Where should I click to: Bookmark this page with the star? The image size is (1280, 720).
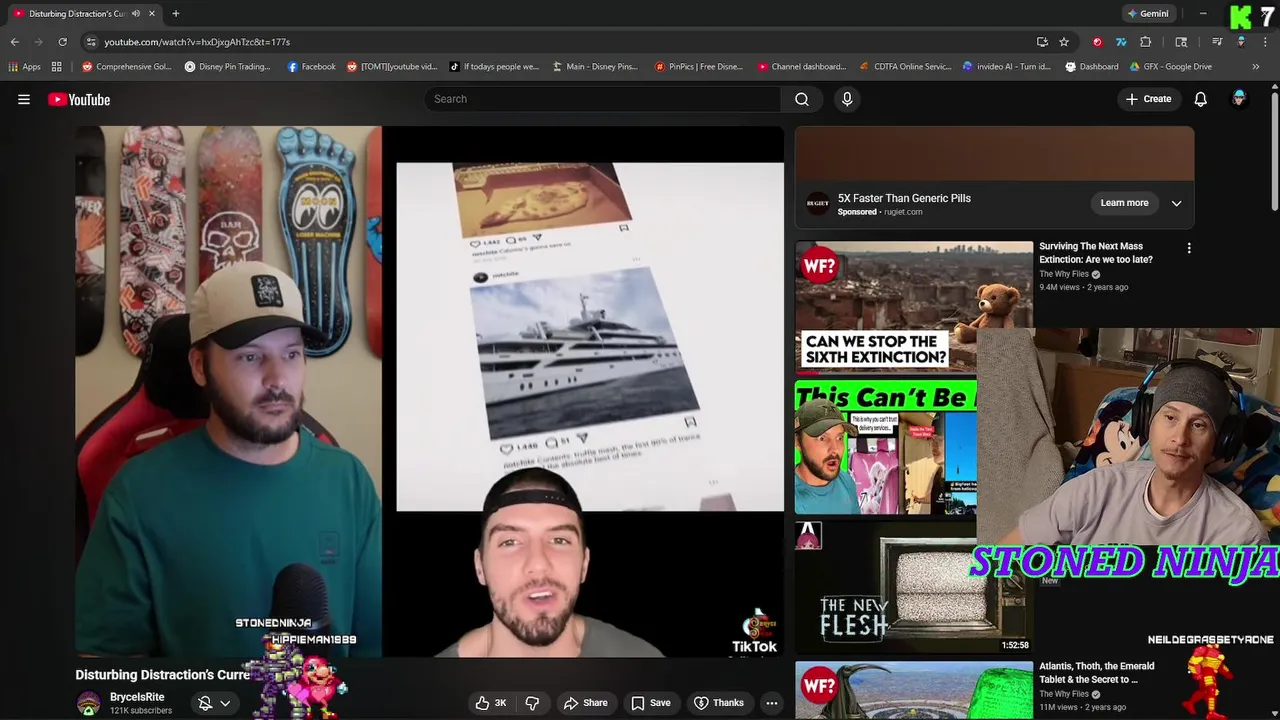tap(1064, 42)
